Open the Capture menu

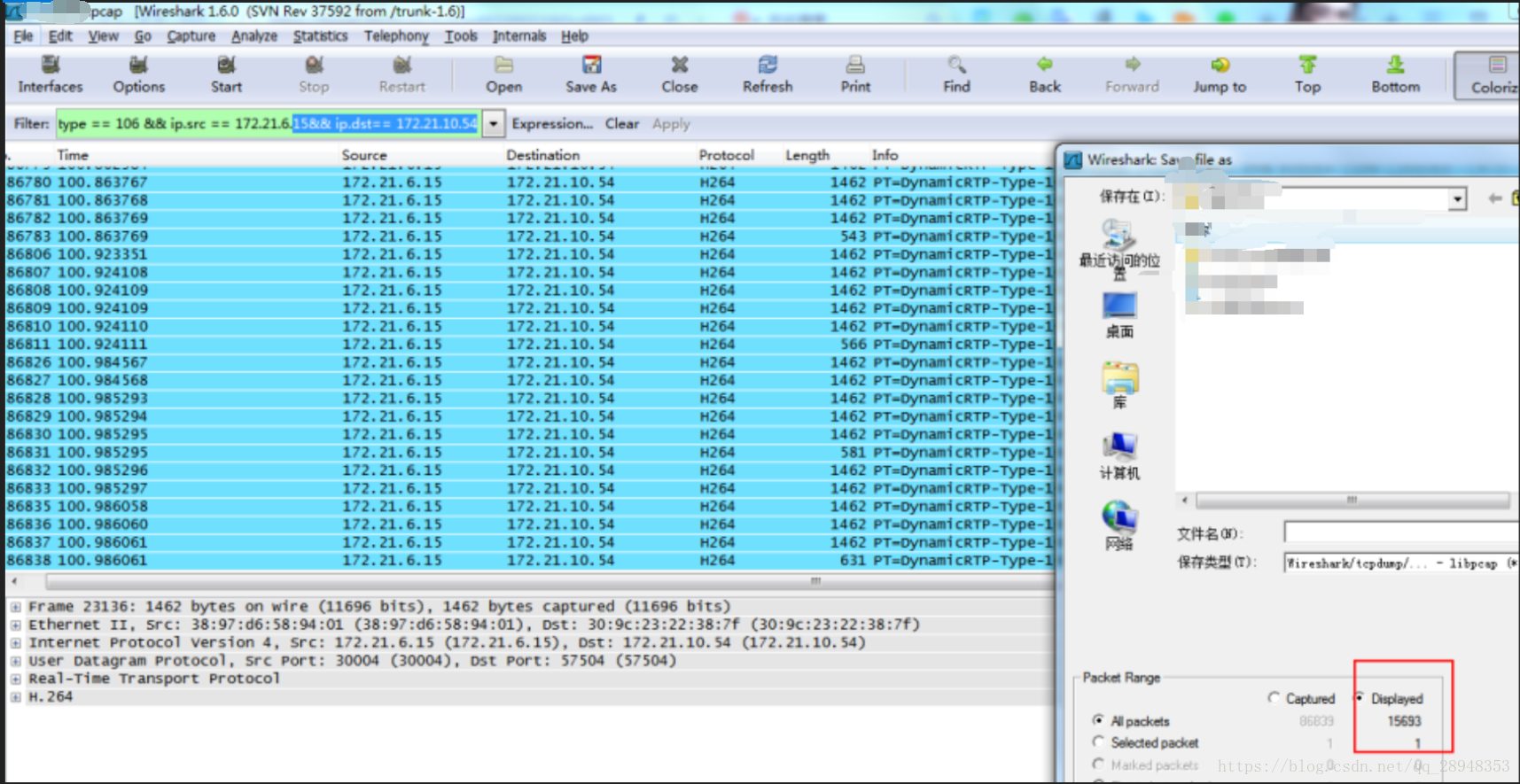coord(191,35)
